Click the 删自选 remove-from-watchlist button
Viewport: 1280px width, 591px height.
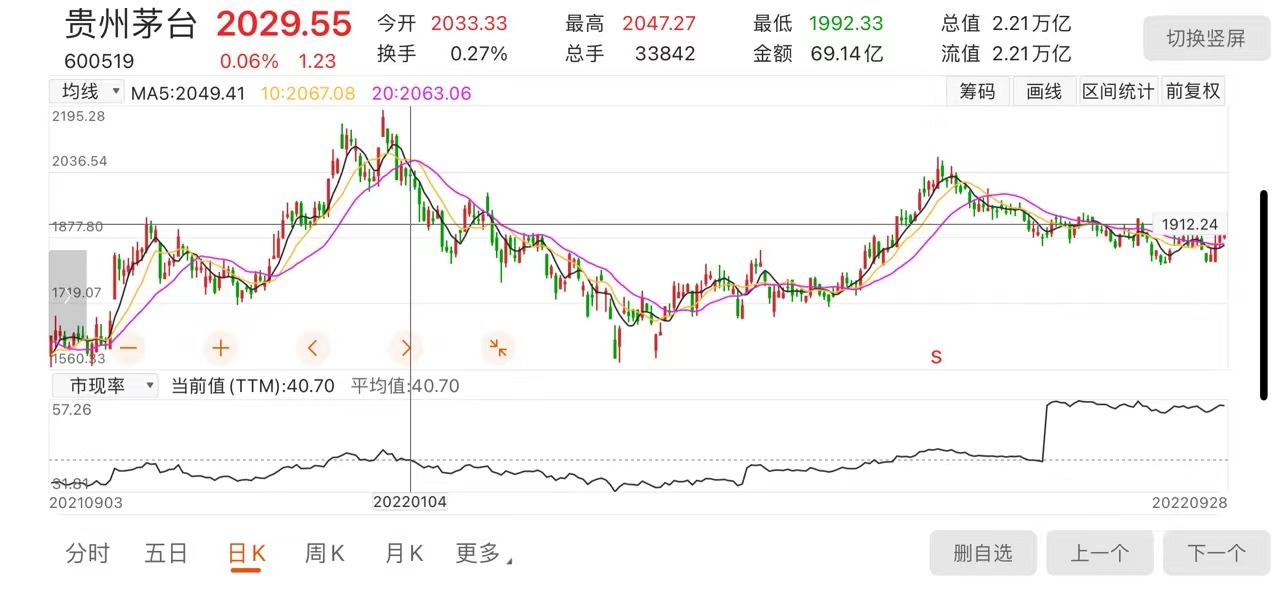pos(983,553)
